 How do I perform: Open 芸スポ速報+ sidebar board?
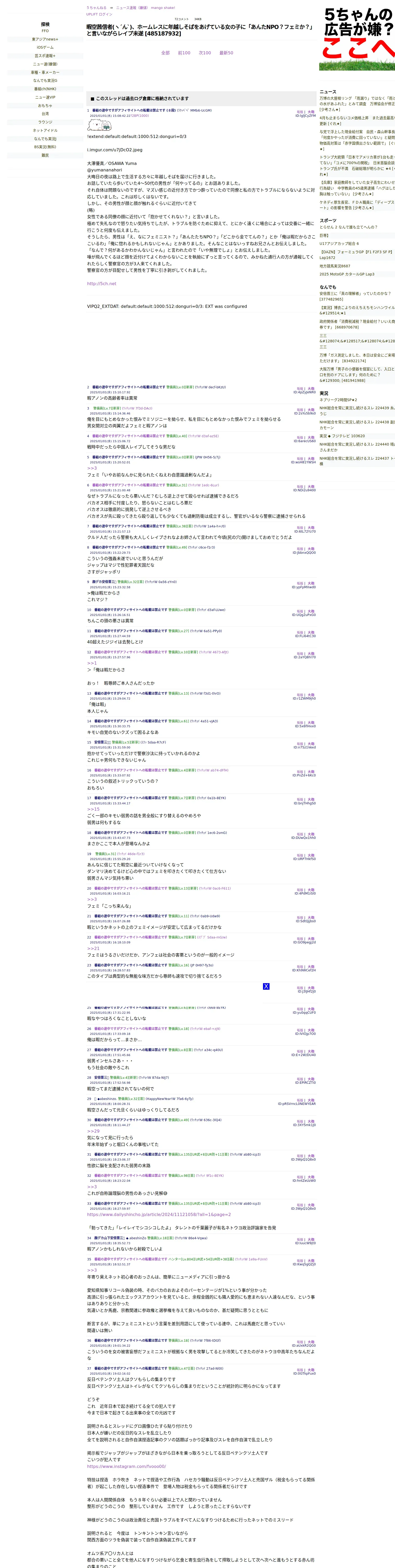pos(45,56)
